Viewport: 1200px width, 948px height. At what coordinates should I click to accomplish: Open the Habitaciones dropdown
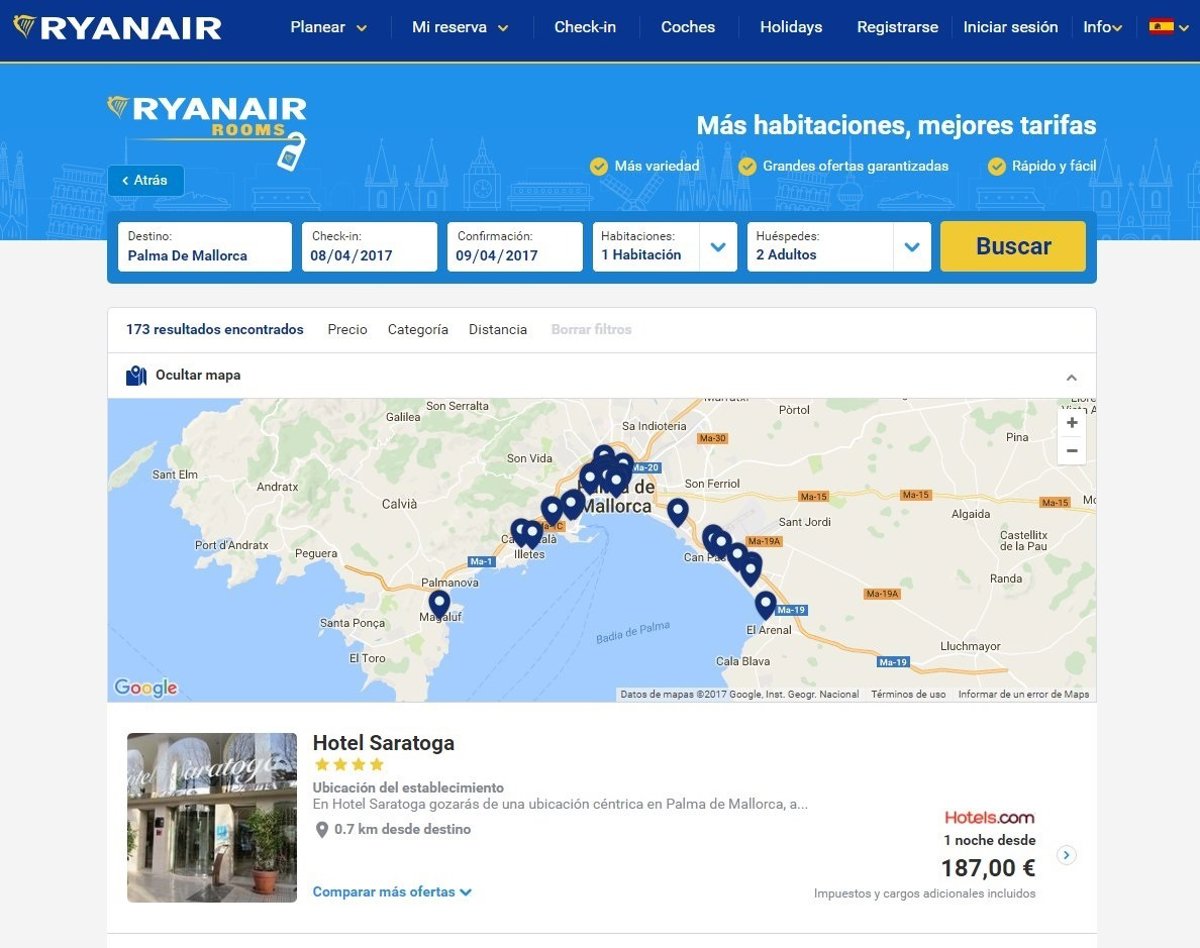(717, 247)
